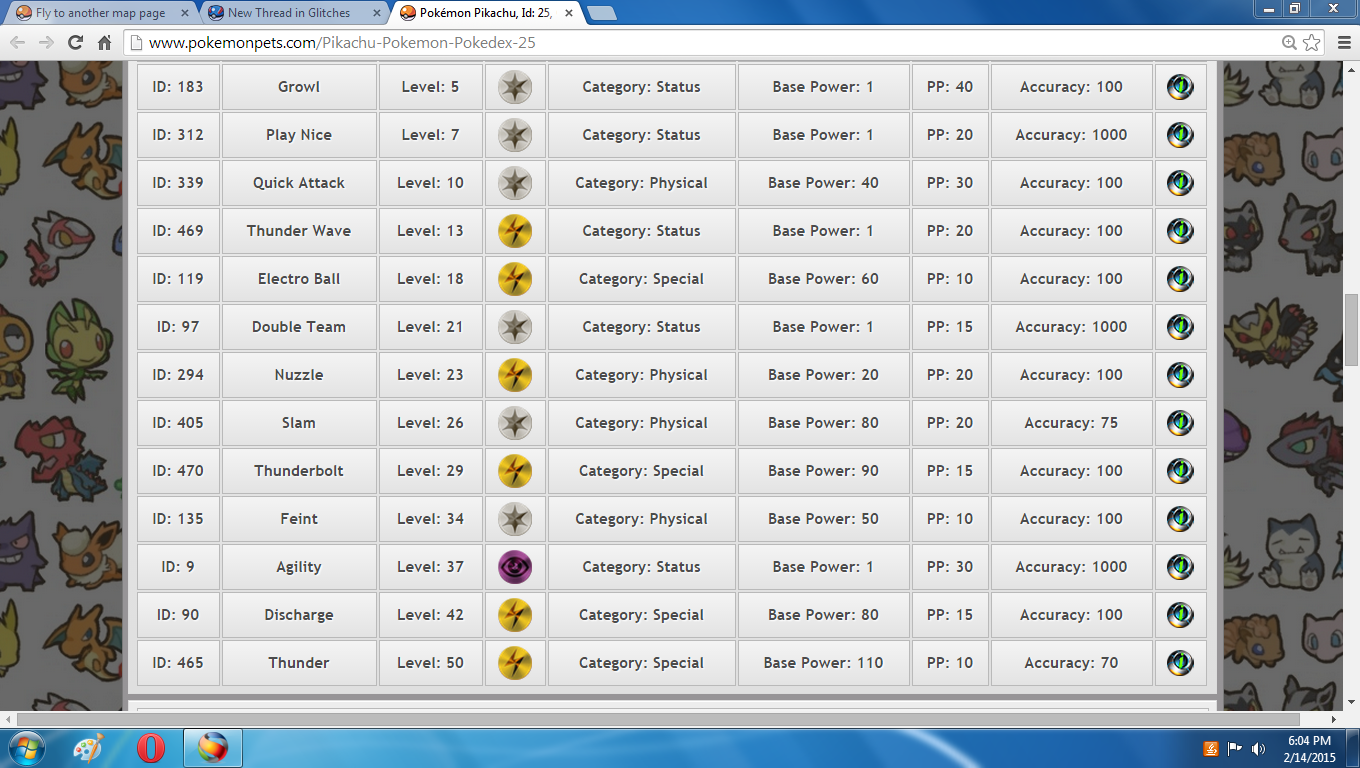This screenshot has width=1360, height=768.
Task: Click the type icon in the Play Nice row
Action: point(515,135)
